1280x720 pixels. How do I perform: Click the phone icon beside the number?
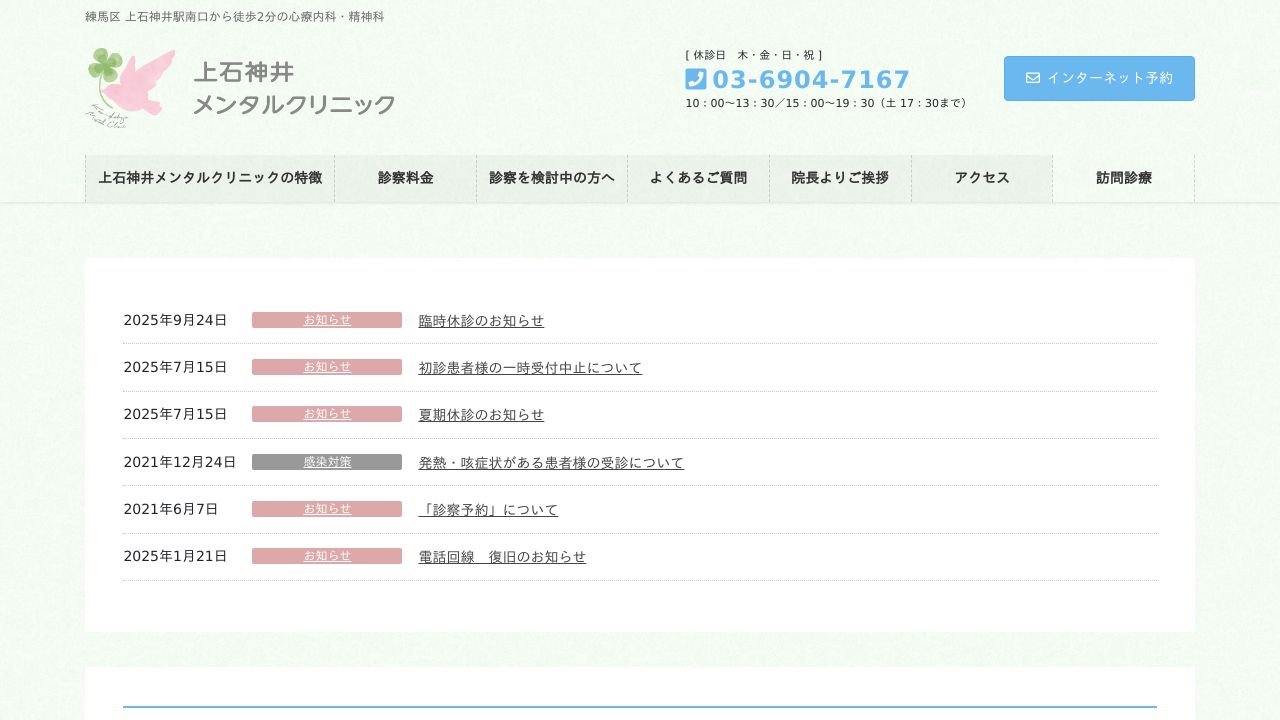tap(696, 79)
